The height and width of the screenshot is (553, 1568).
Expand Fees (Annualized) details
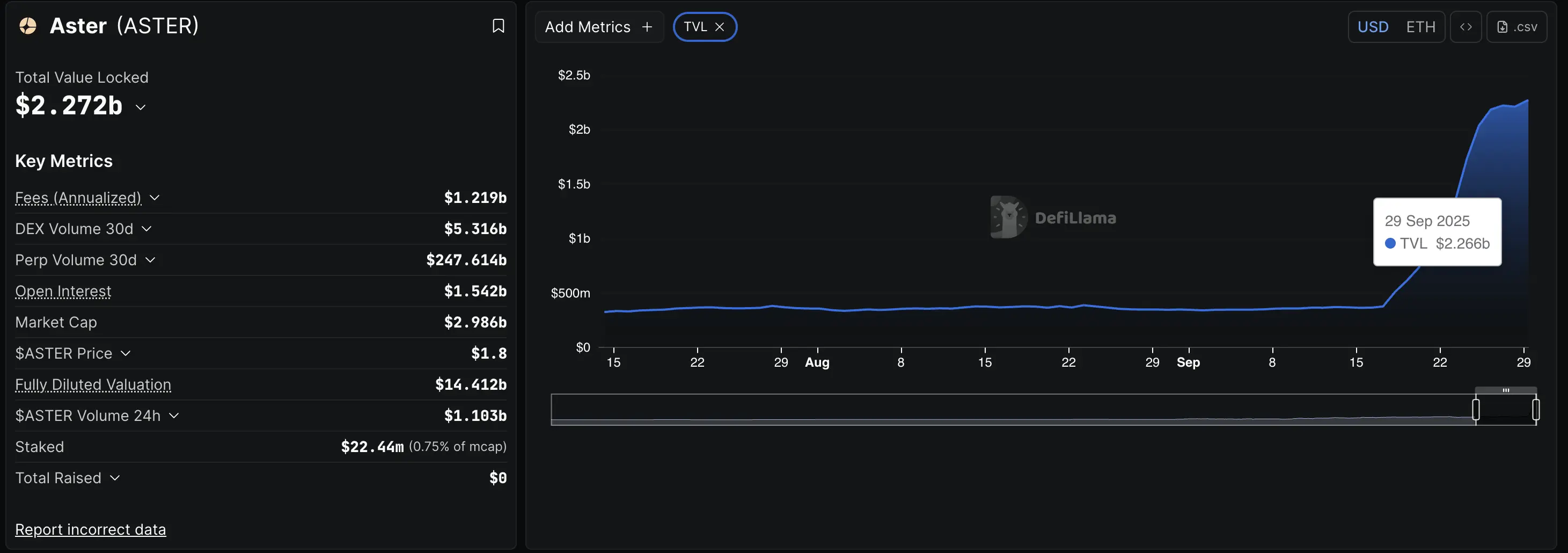click(155, 198)
